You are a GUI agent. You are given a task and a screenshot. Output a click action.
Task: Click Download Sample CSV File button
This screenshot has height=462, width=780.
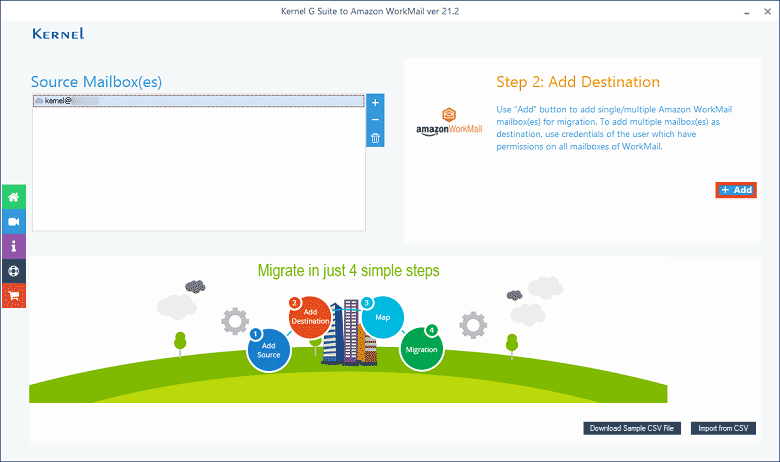click(x=632, y=428)
